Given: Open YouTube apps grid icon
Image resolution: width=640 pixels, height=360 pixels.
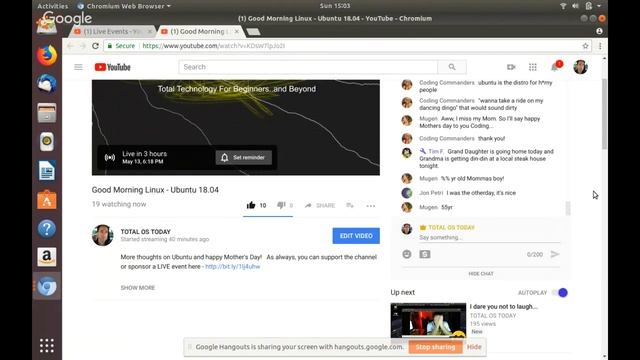Looking at the screenshot, I should (x=533, y=67).
